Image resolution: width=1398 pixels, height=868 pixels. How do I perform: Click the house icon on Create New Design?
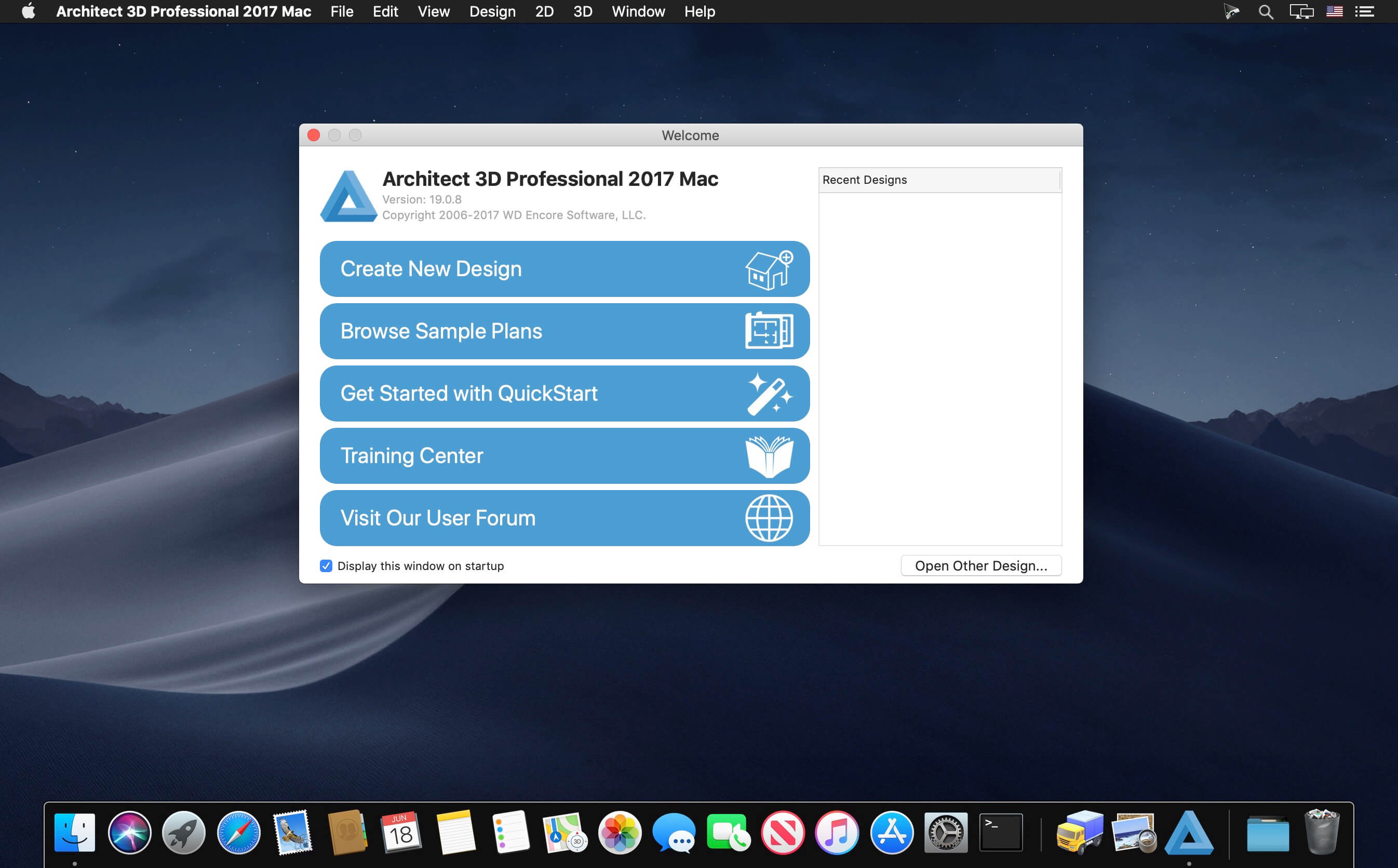coord(769,270)
